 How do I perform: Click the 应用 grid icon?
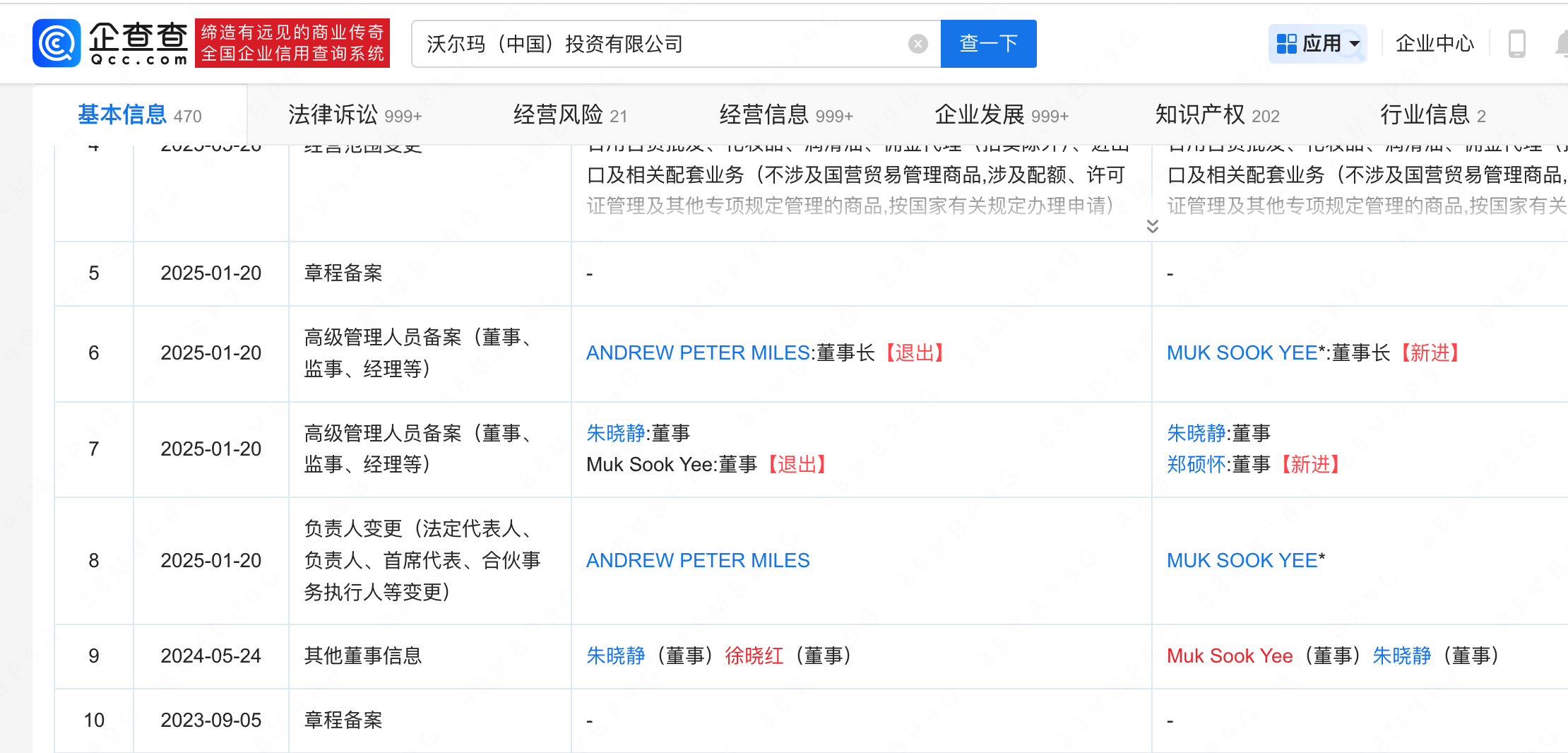pos(1286,44)
